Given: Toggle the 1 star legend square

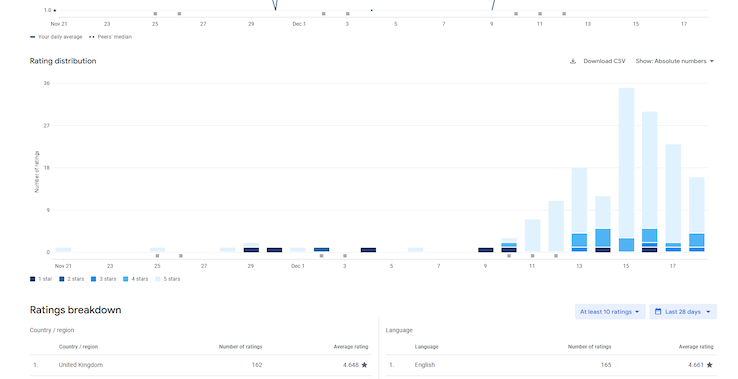Looking at the screenshot, I should tap(32, 279).
